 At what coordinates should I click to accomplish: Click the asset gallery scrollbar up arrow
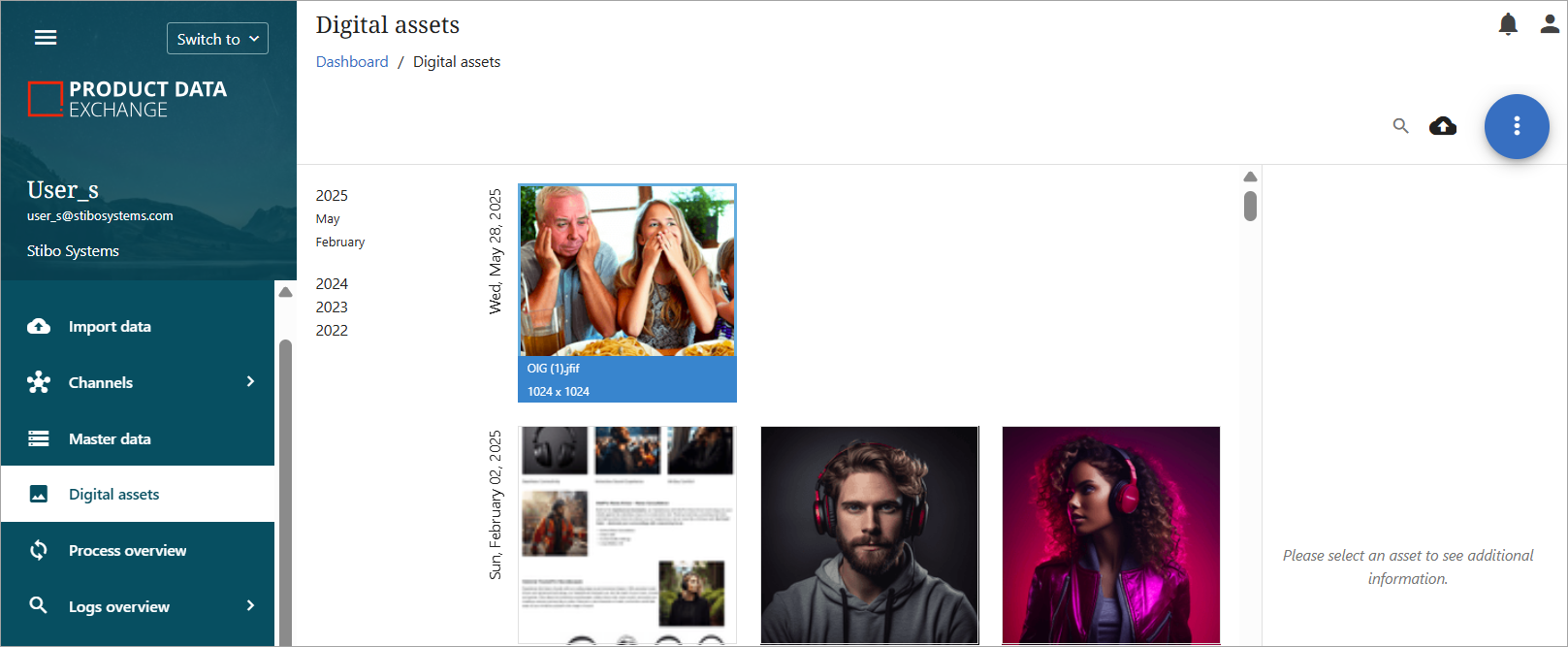(1250, 177)
